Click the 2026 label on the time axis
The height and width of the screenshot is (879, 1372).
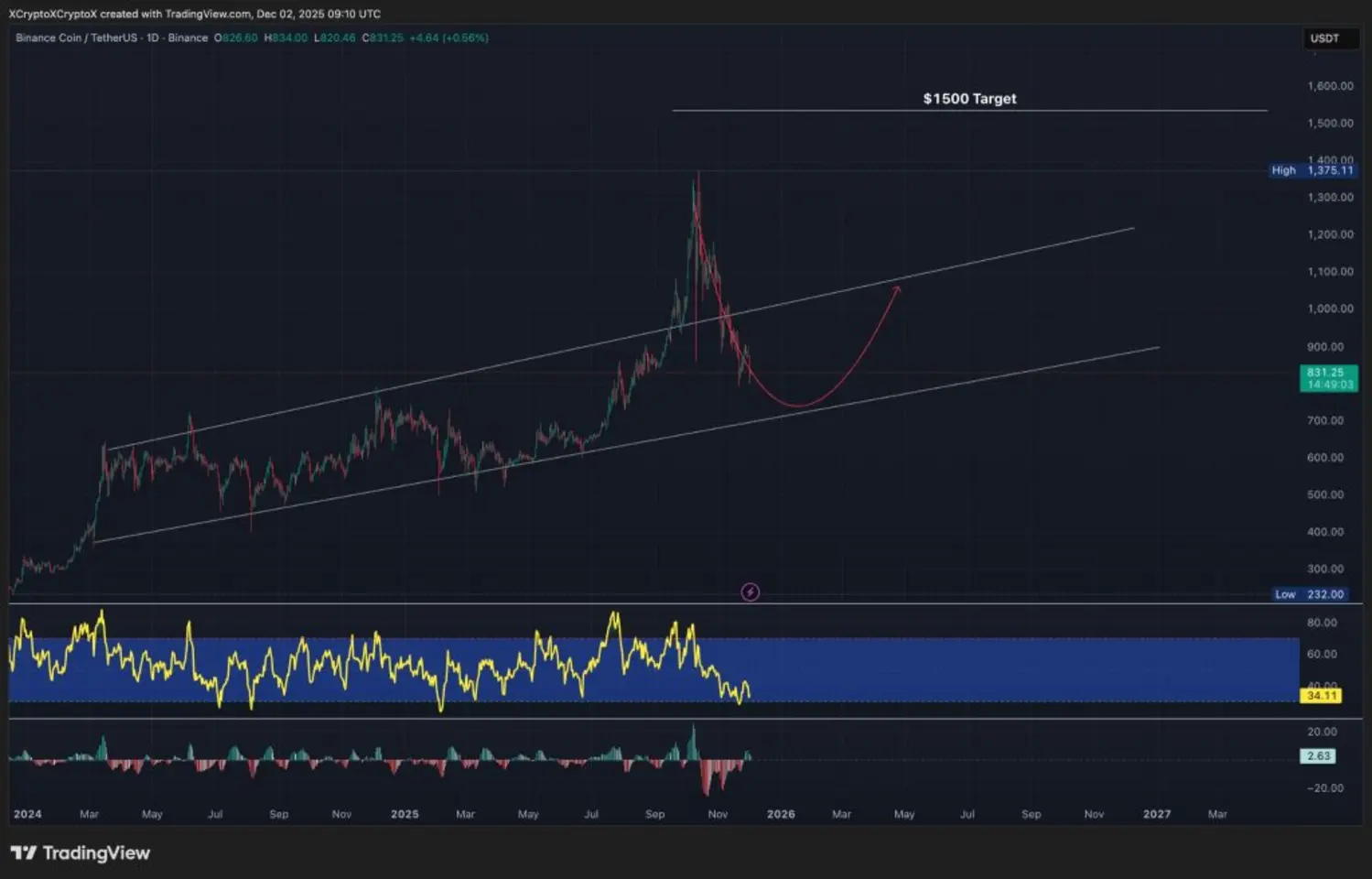781,813
